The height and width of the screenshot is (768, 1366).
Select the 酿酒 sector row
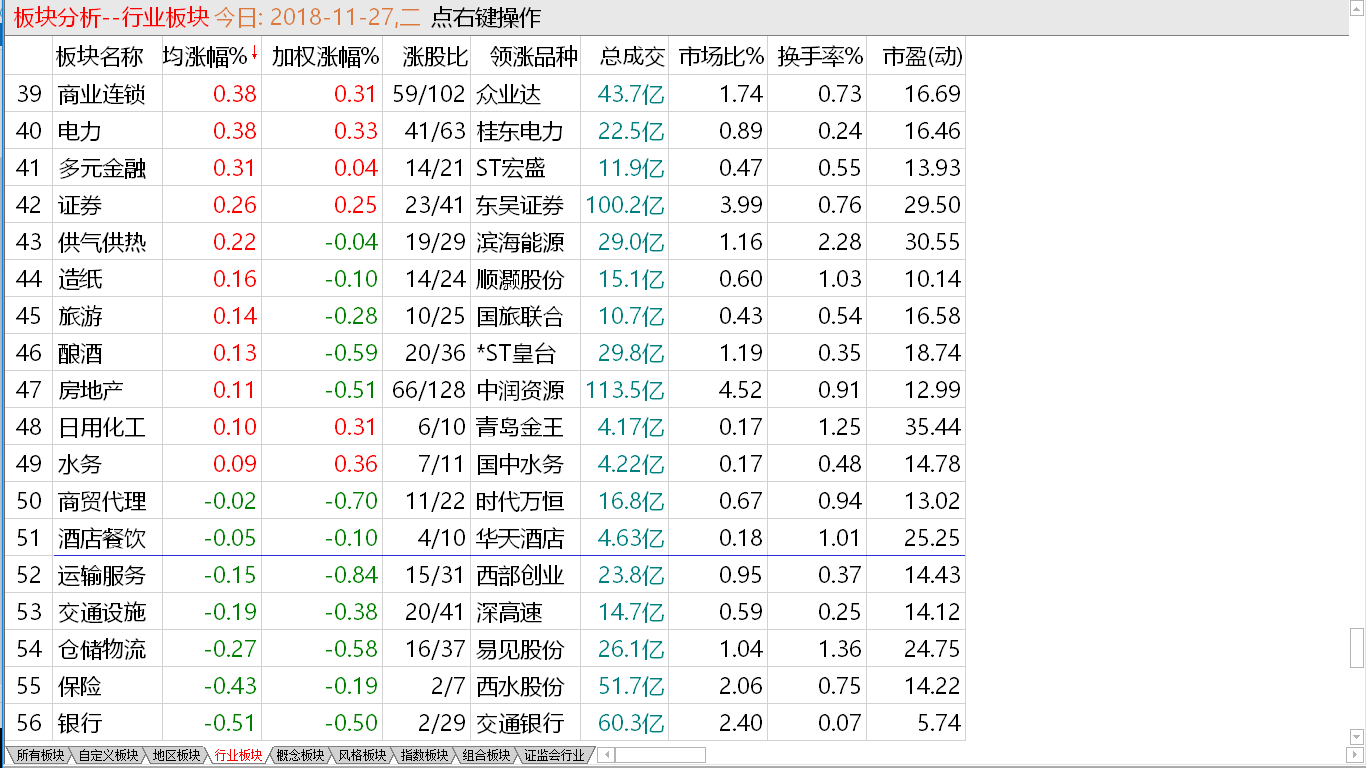(x=484, y=353)
